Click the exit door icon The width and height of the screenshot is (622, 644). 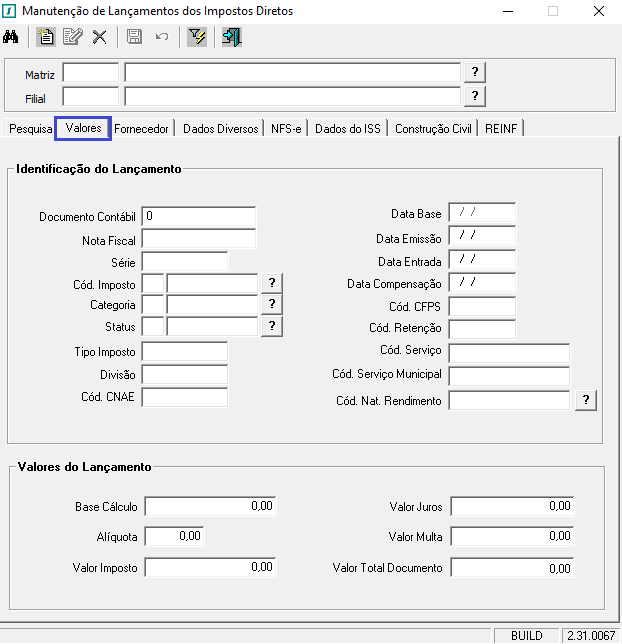(232, 37)
